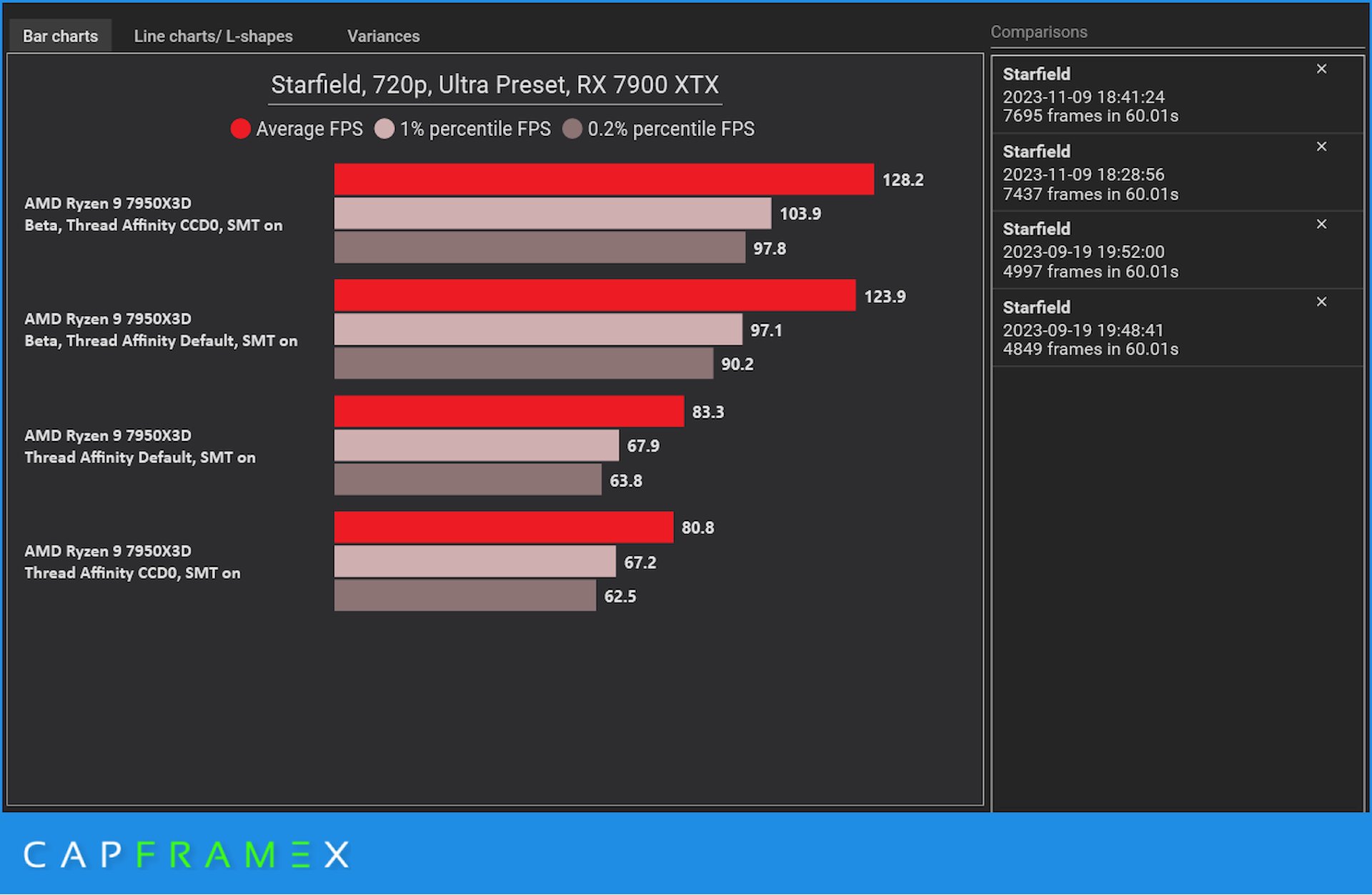Viewport: 1372px width, 895px height.
Task: Remove the Starfield 18:28:56 comparison entry
Action: tap(1321, 147)
